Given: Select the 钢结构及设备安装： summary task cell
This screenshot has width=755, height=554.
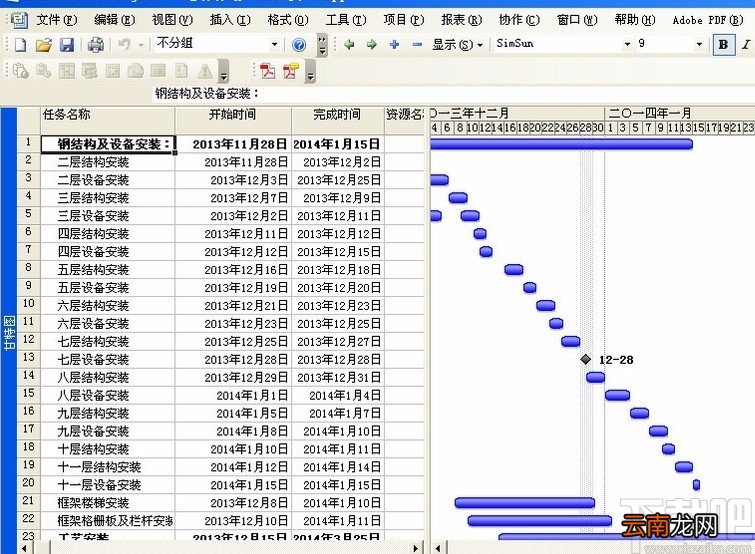Looking at the screenshot, I should tap(108, 144).
